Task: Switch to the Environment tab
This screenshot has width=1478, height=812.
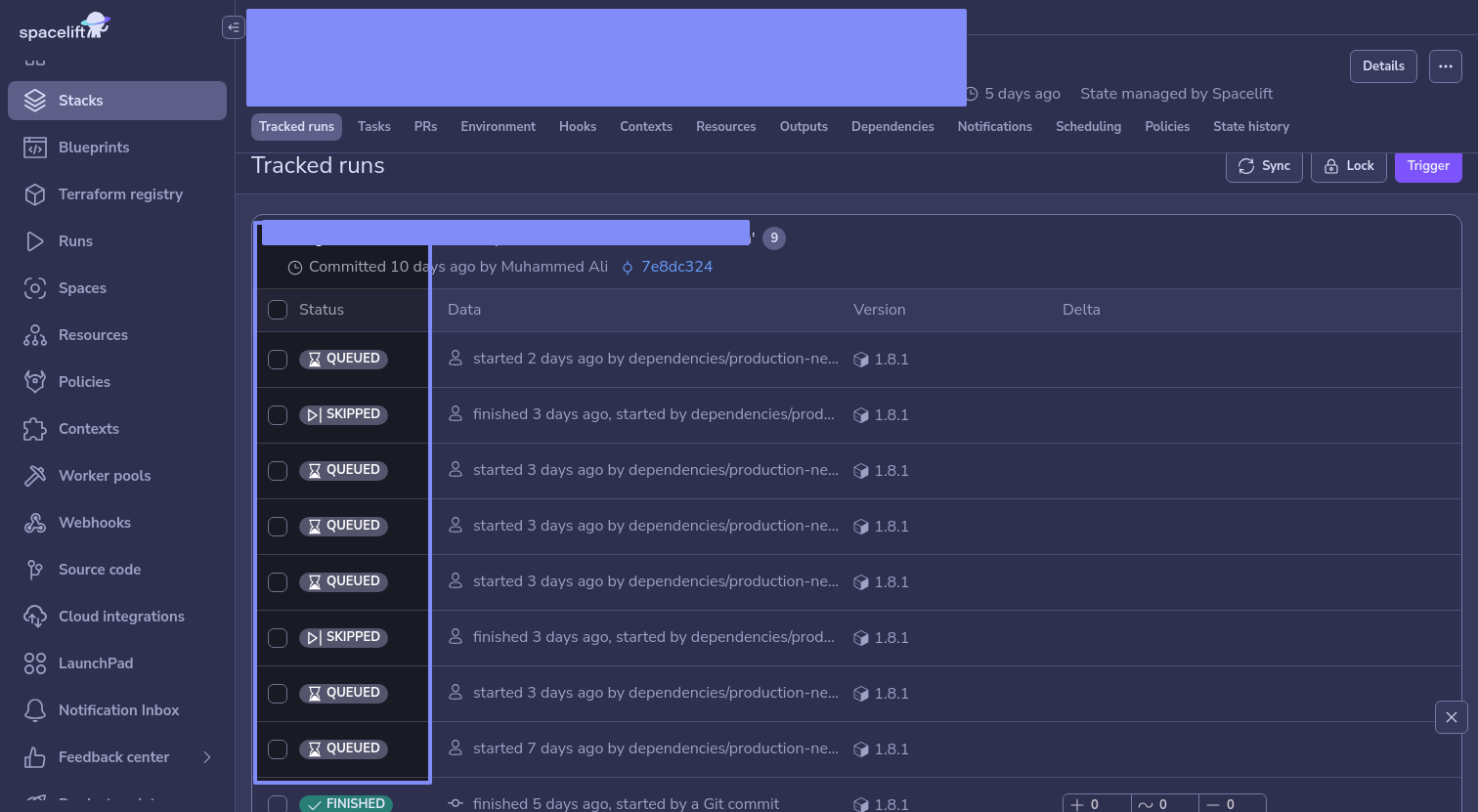Action: 498,127
